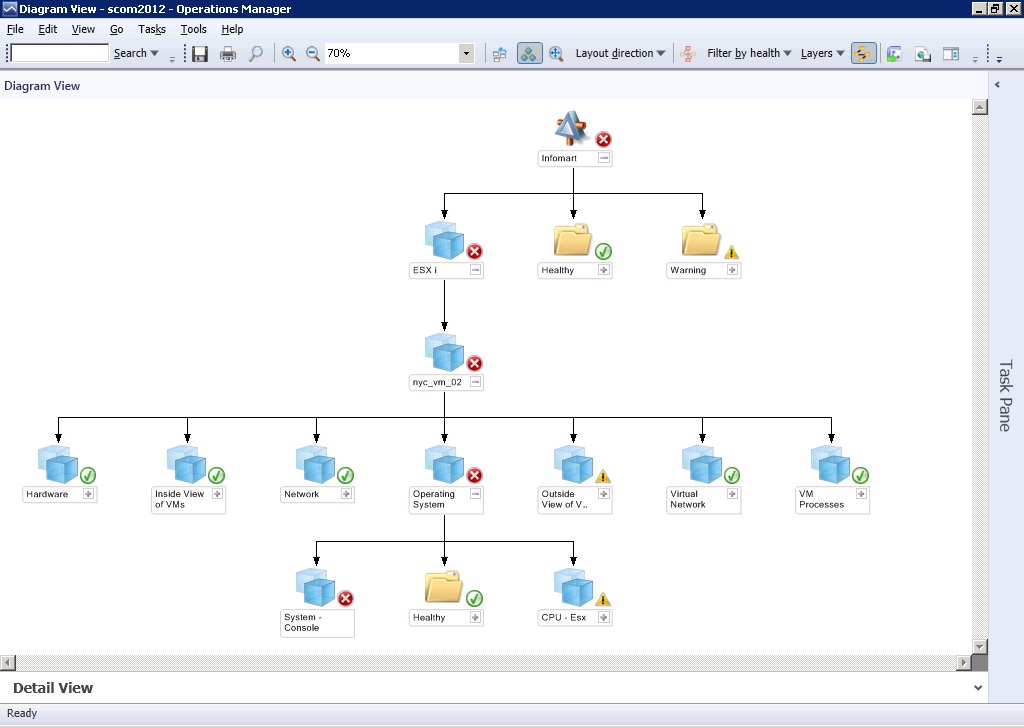Click the magnifying glass find icon
Viewport: 1024px width, 728px height.
pos(256,54)
